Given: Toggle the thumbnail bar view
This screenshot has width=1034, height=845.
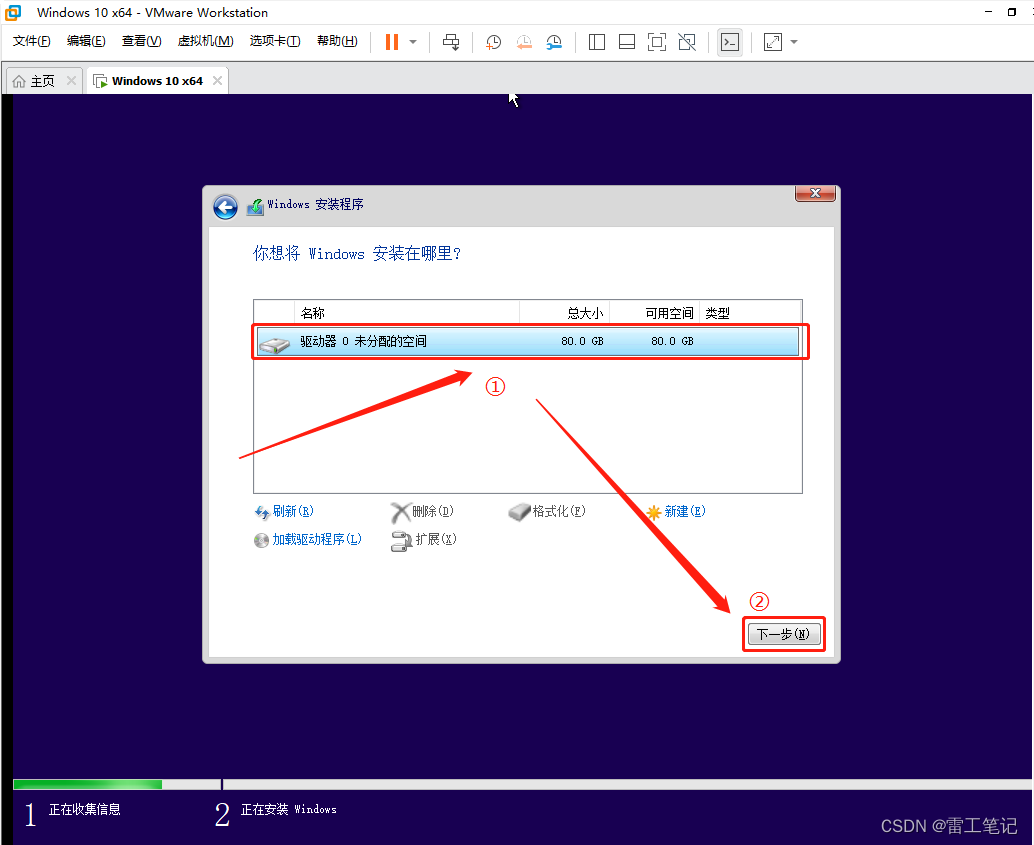Looking at the screenshot, I should pos(627,42).
